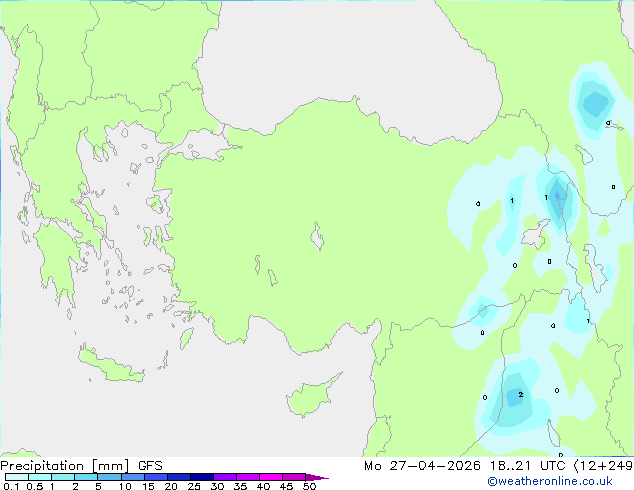This screenshot has height=490, width=634.
Task: Click the 40–45 mm magenta legend box
Action: 271,477
